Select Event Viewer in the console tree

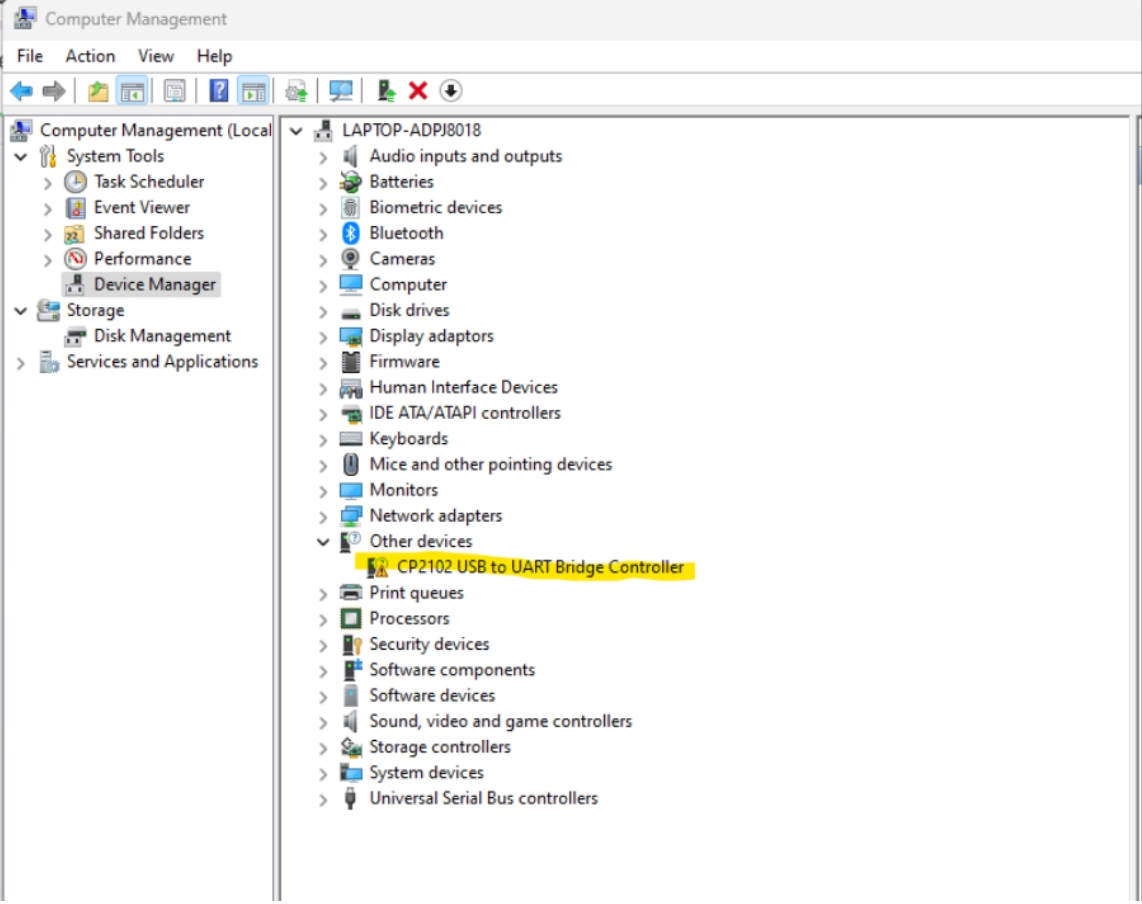[141, 207]
